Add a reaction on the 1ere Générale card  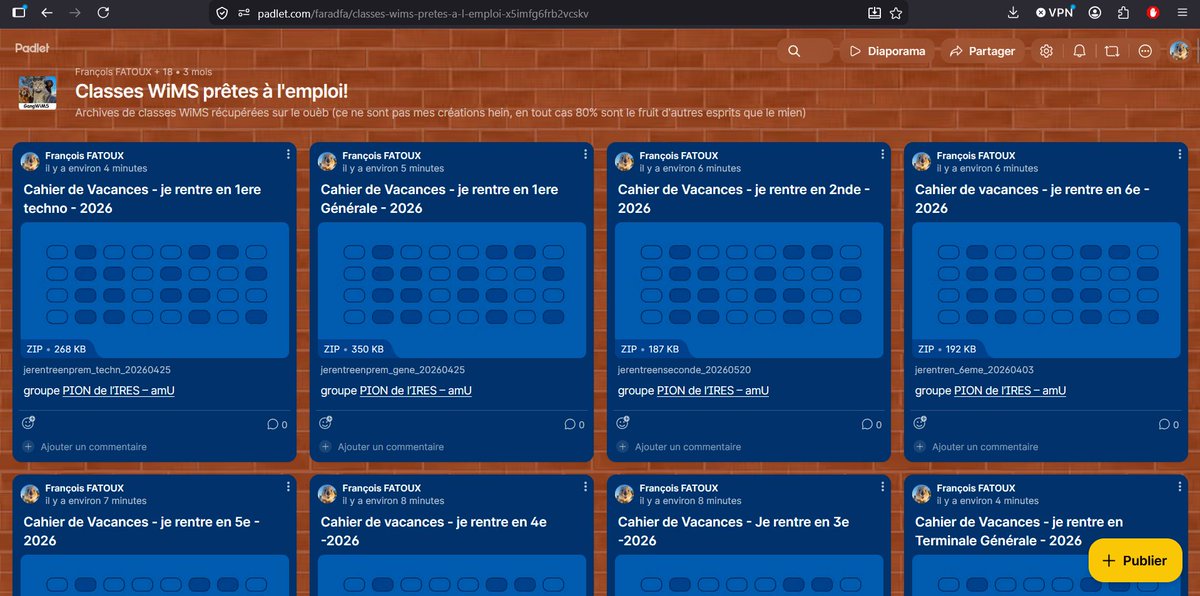coord(325,423)
